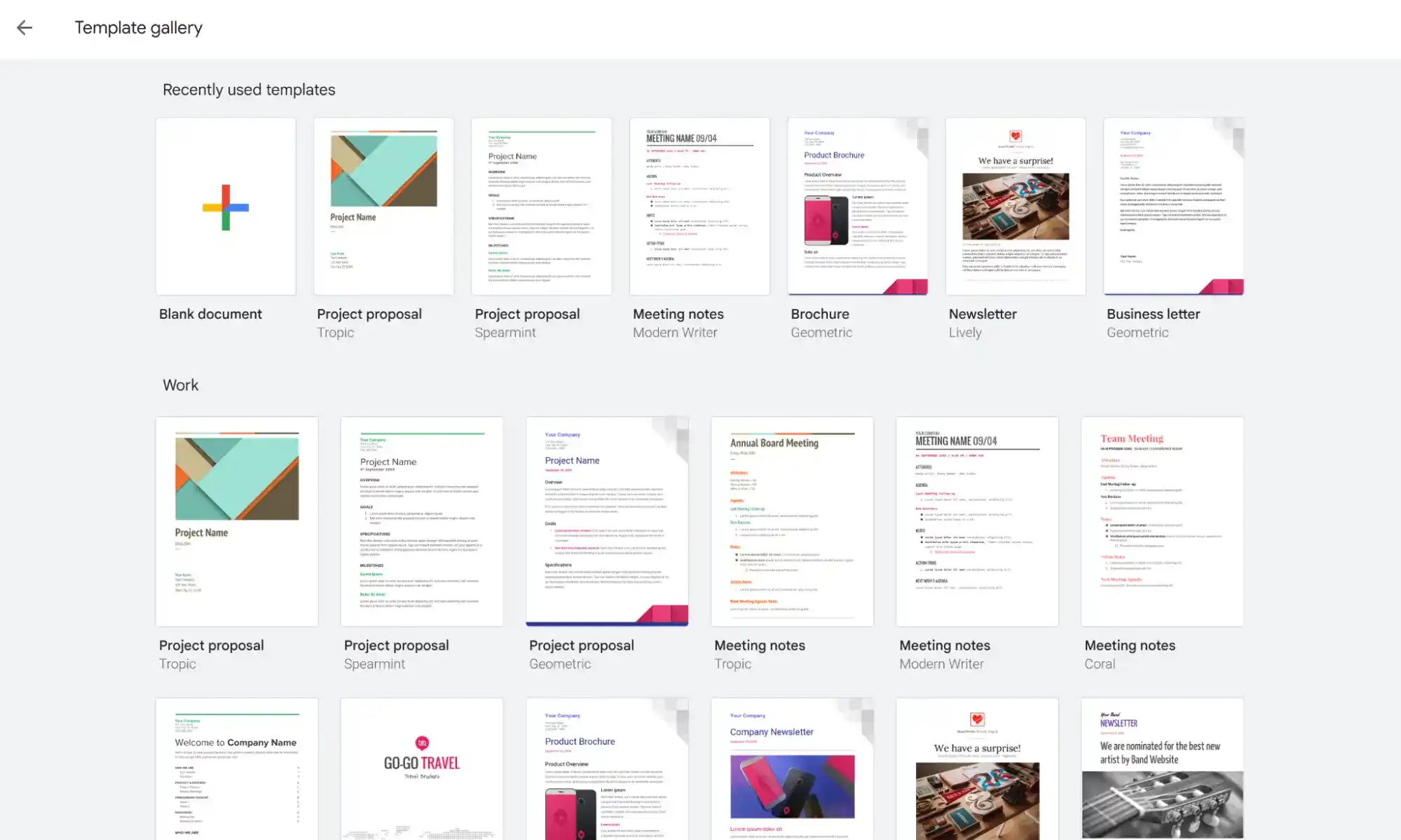The height and width of the screenshot is (840, 1401).
Task: Select the Modern Writer Meeting notes template
Action: (x=699, y=205)
